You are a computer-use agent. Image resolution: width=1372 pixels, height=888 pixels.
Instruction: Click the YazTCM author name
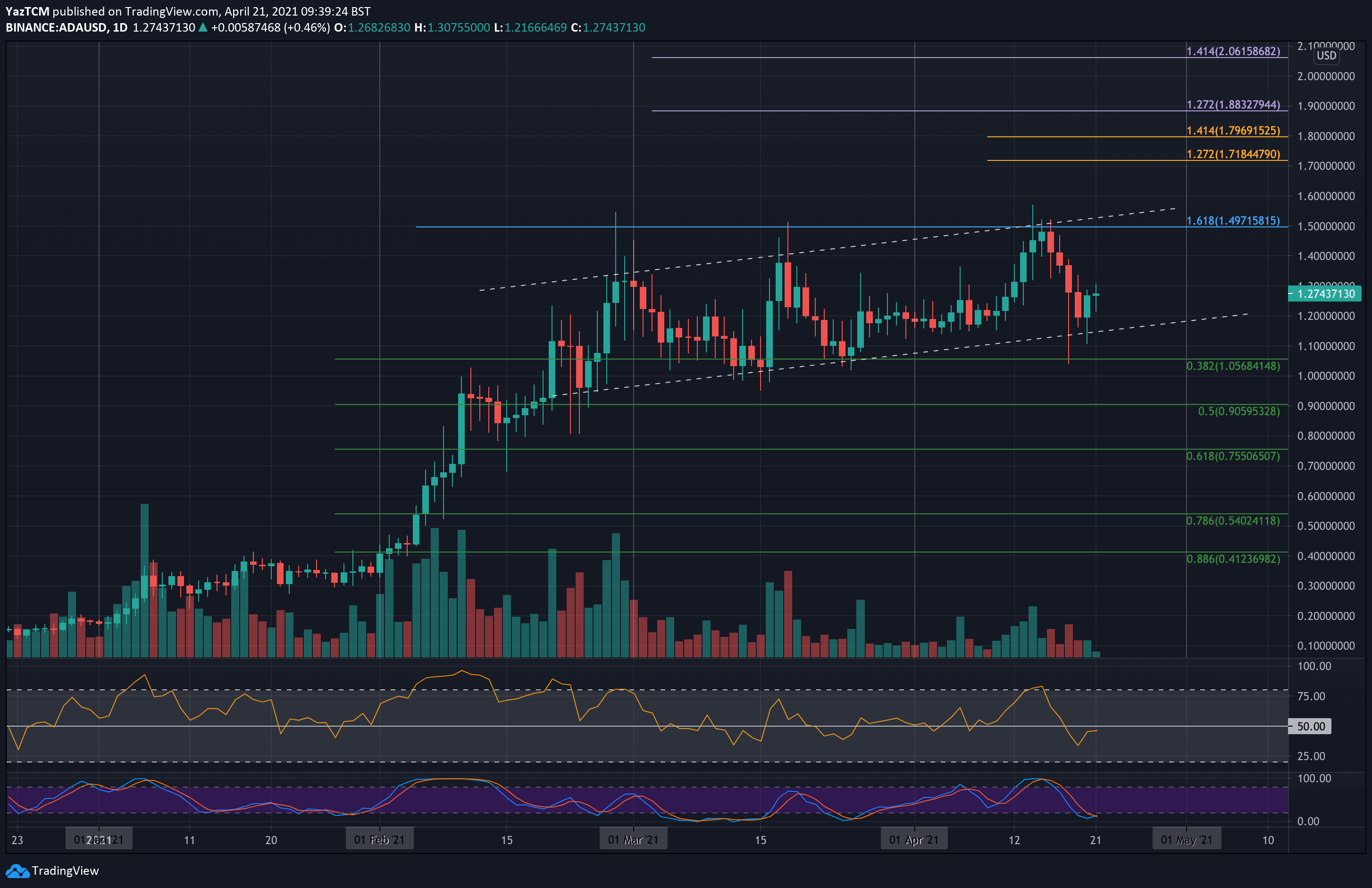(x=27, y=11)
